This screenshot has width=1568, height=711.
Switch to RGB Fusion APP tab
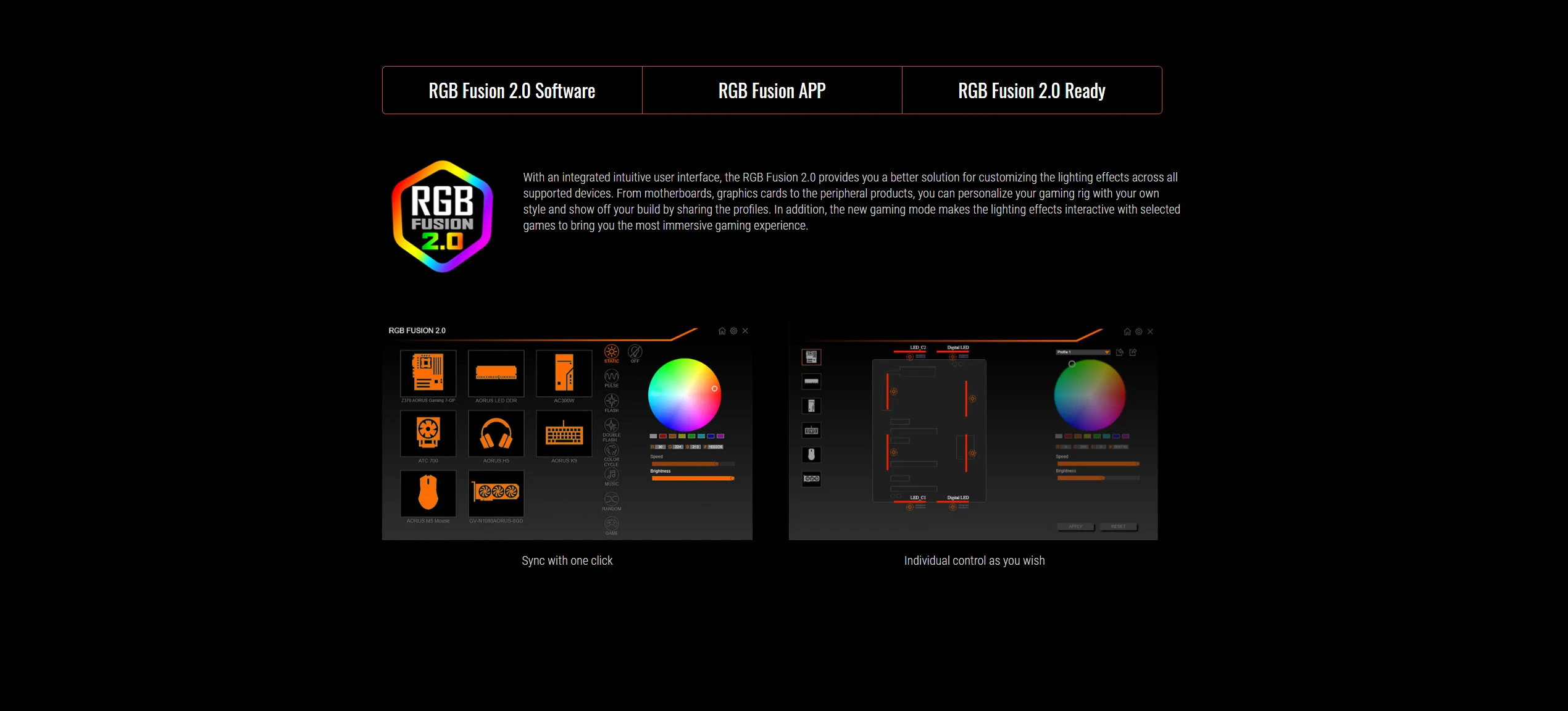[772, 91]
